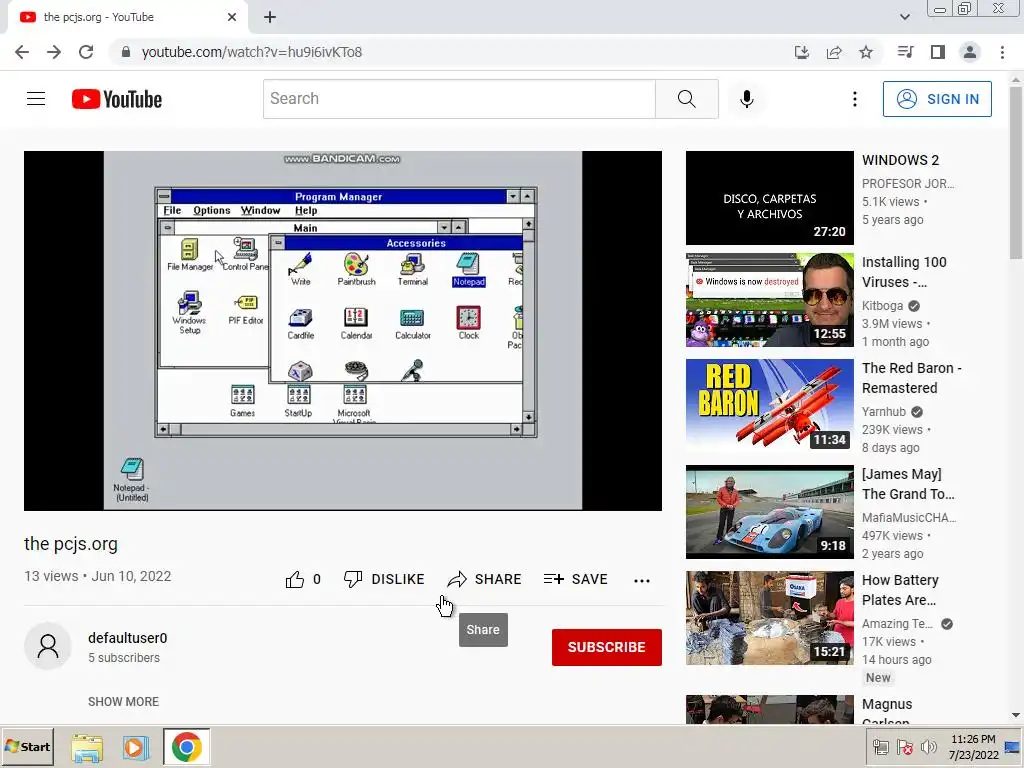Open the defaultuser0 channel avatar
1024x768 pixels.
48,646
